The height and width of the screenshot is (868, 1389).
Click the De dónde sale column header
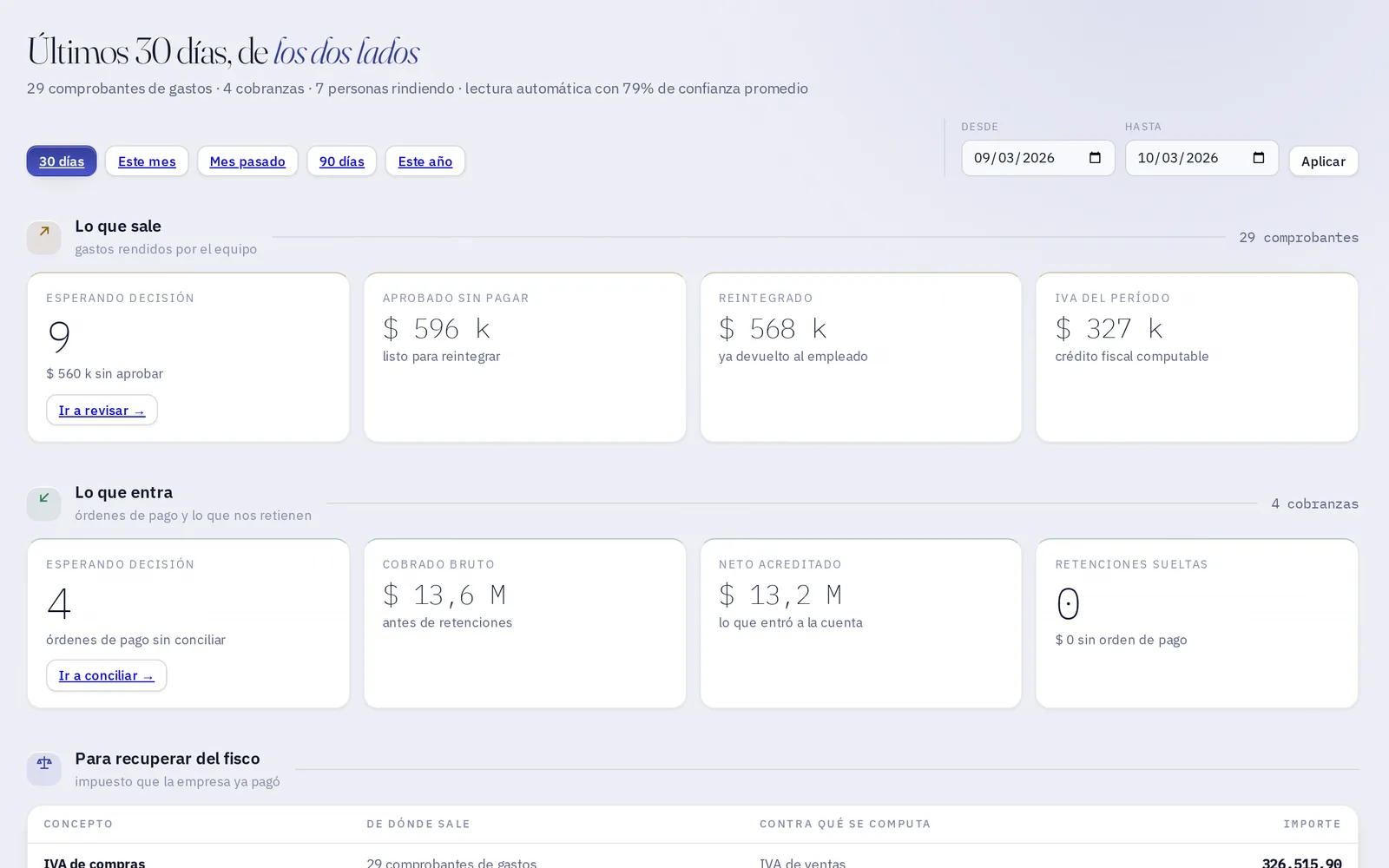point(418,825)
